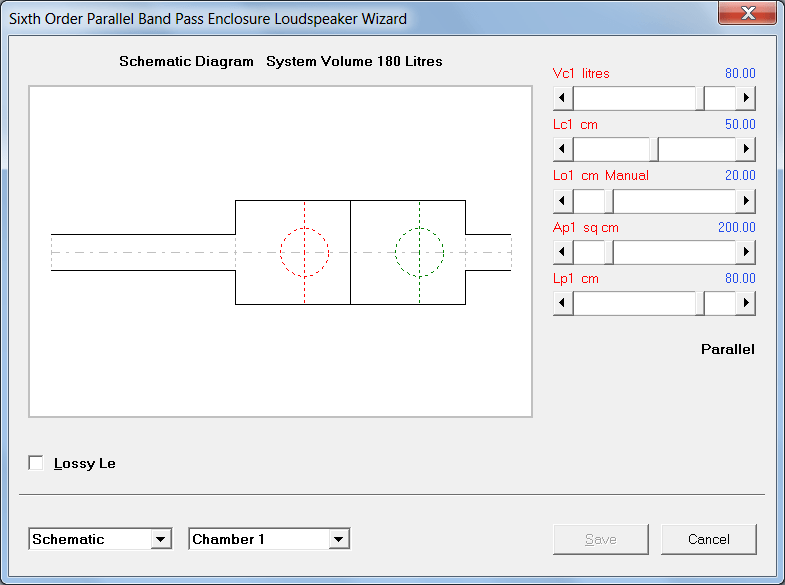Decrease Lo1 cm using left arrow

563,201
